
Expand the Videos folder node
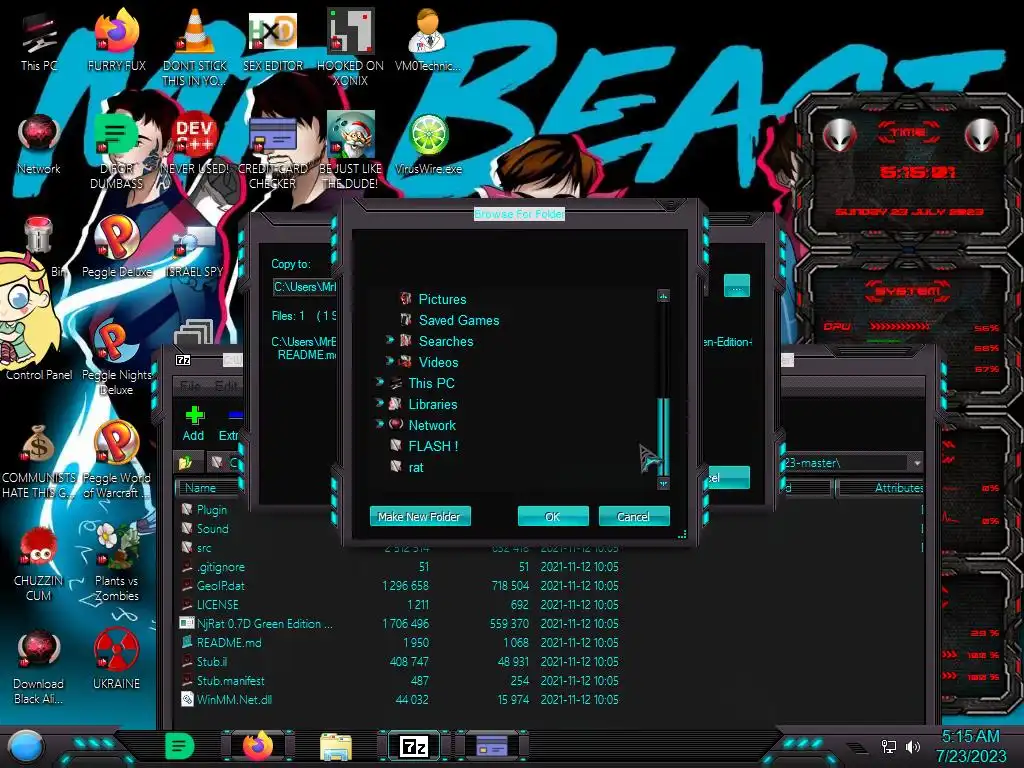390,361
